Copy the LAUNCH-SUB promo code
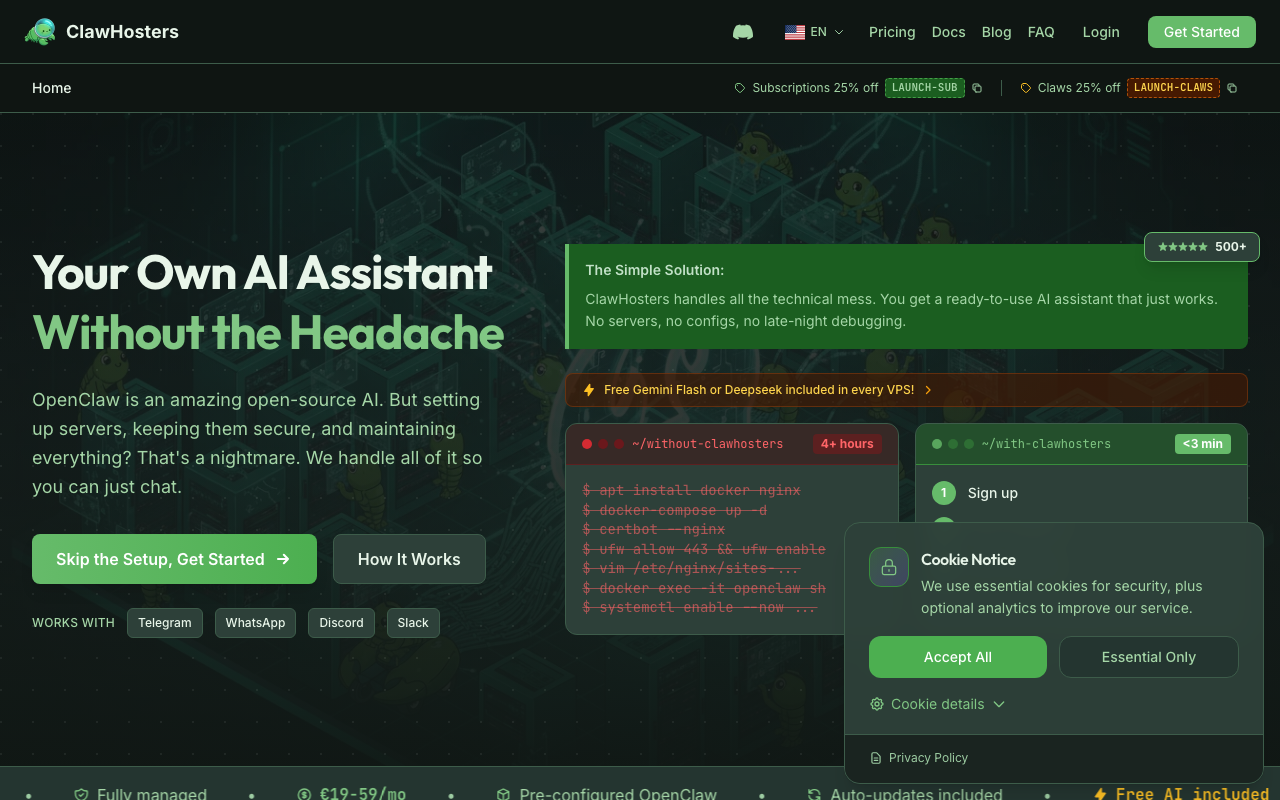Screen dimensions: 1280x800 (x=976, y=88)
